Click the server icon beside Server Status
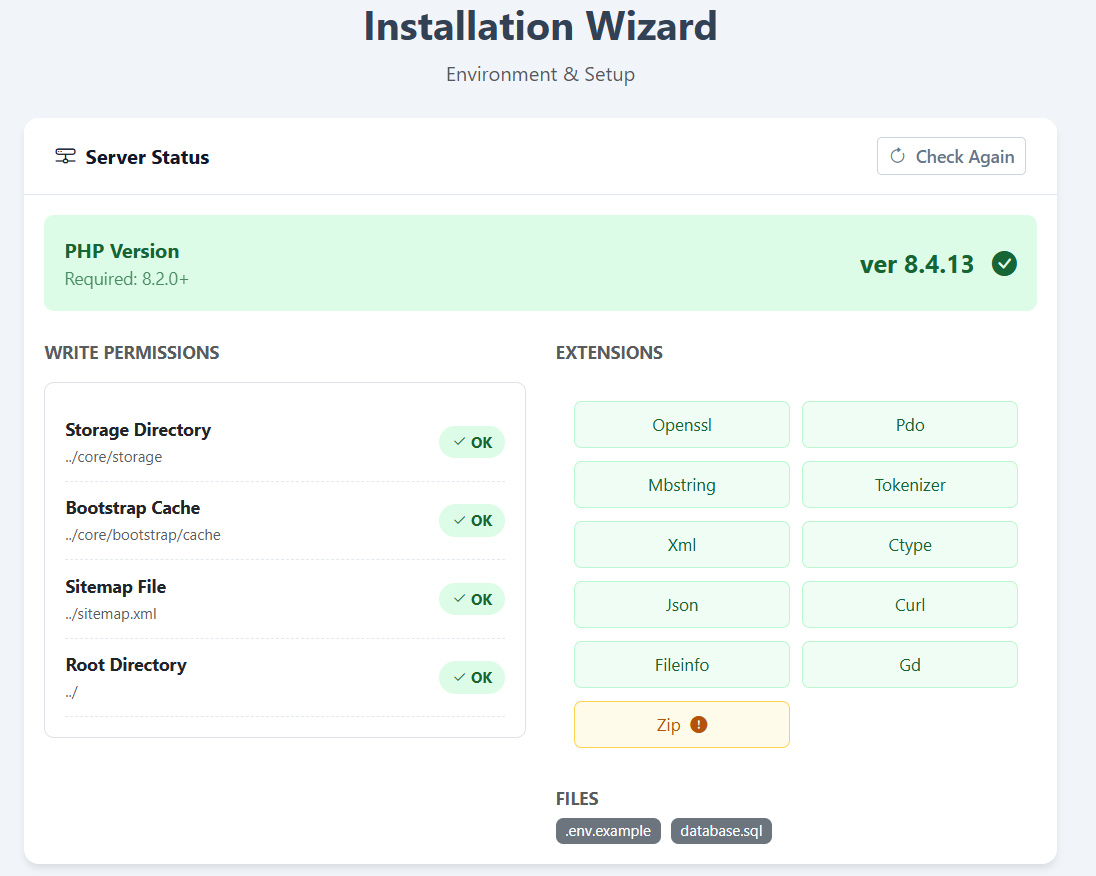The height and width of the screenshot is (876, 1096). click(x=65, y=156)
